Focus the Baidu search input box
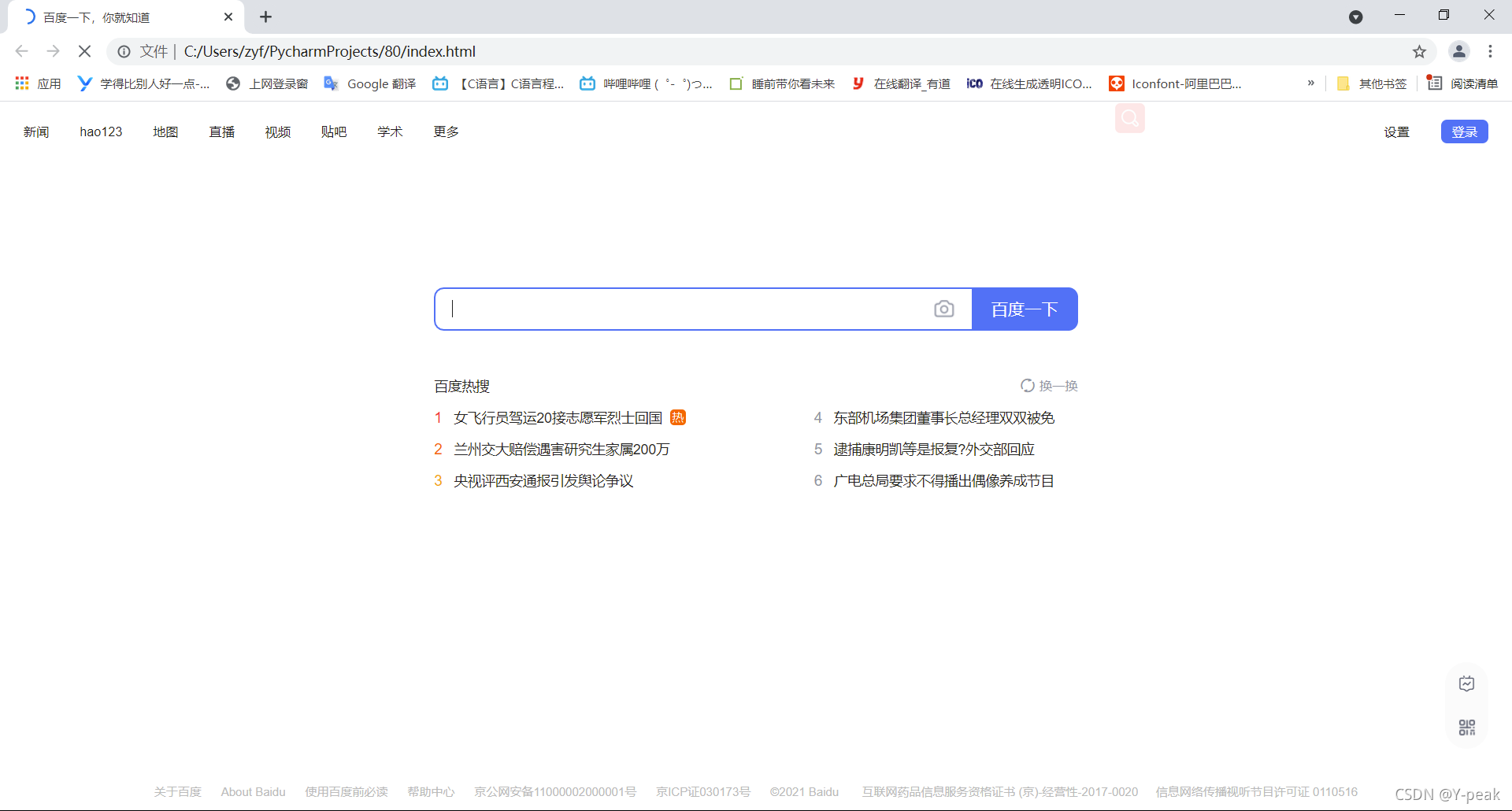This screenshot has width=1512, height=811. coord(685,309)
